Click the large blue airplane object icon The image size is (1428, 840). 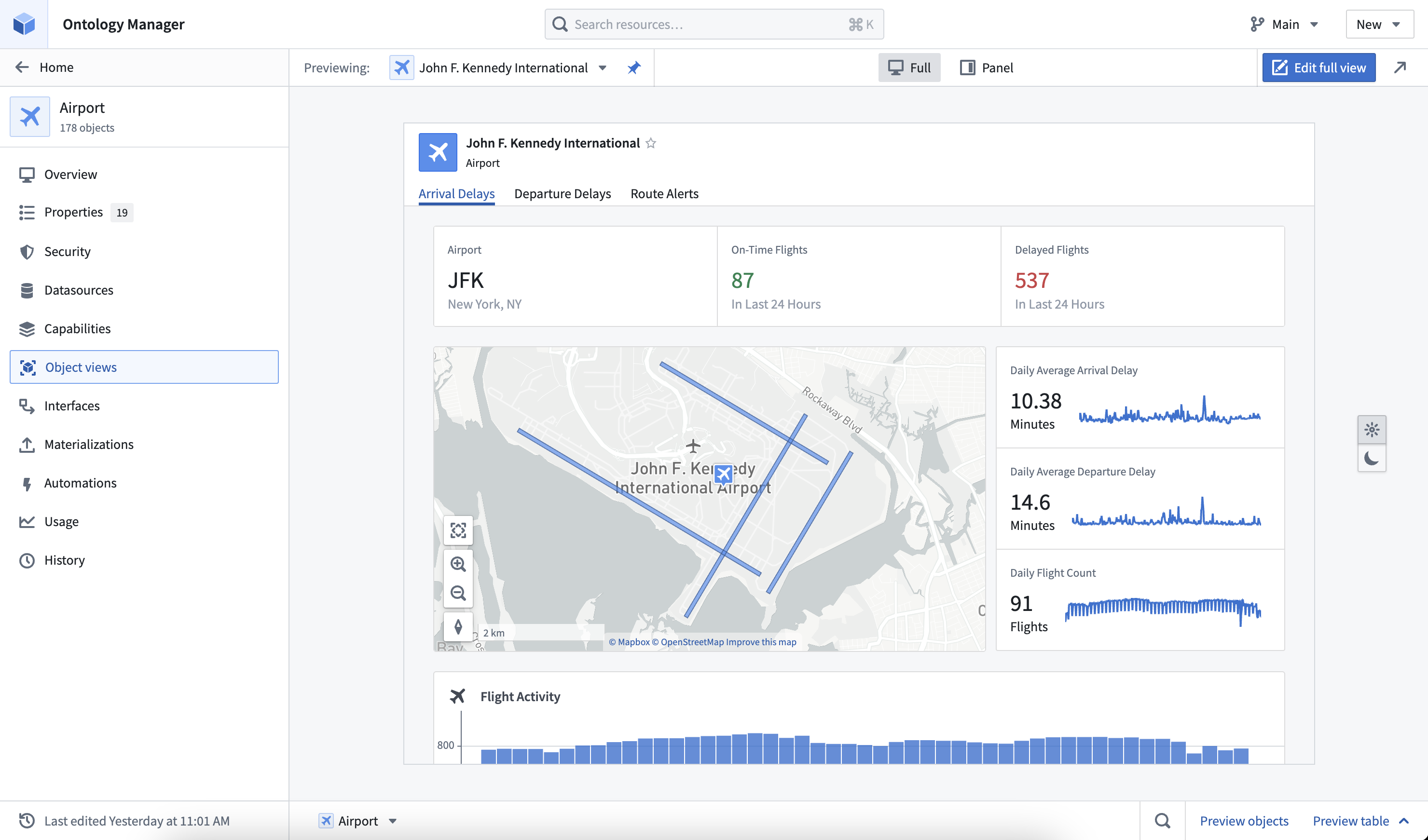click(x=438, y=152)
